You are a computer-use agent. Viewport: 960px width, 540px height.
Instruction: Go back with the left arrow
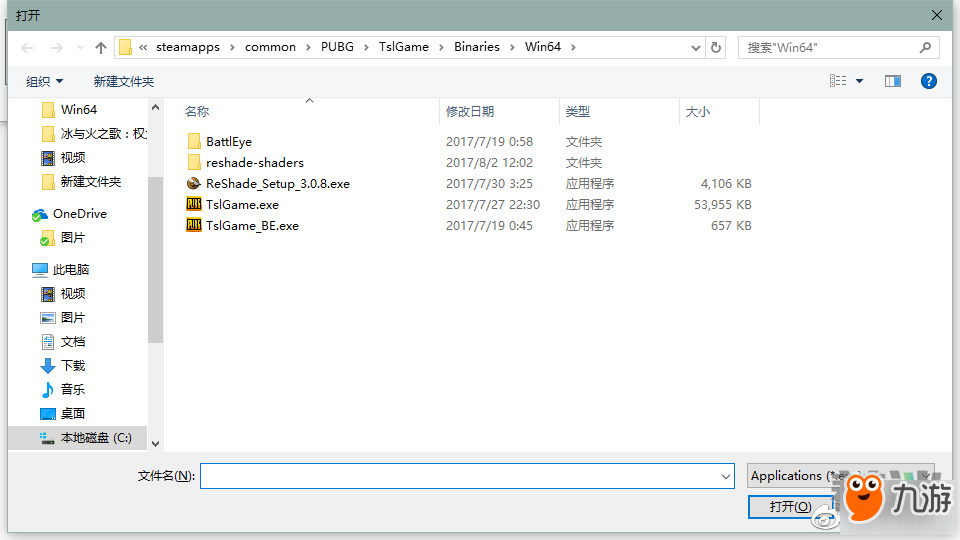(27, 48)
